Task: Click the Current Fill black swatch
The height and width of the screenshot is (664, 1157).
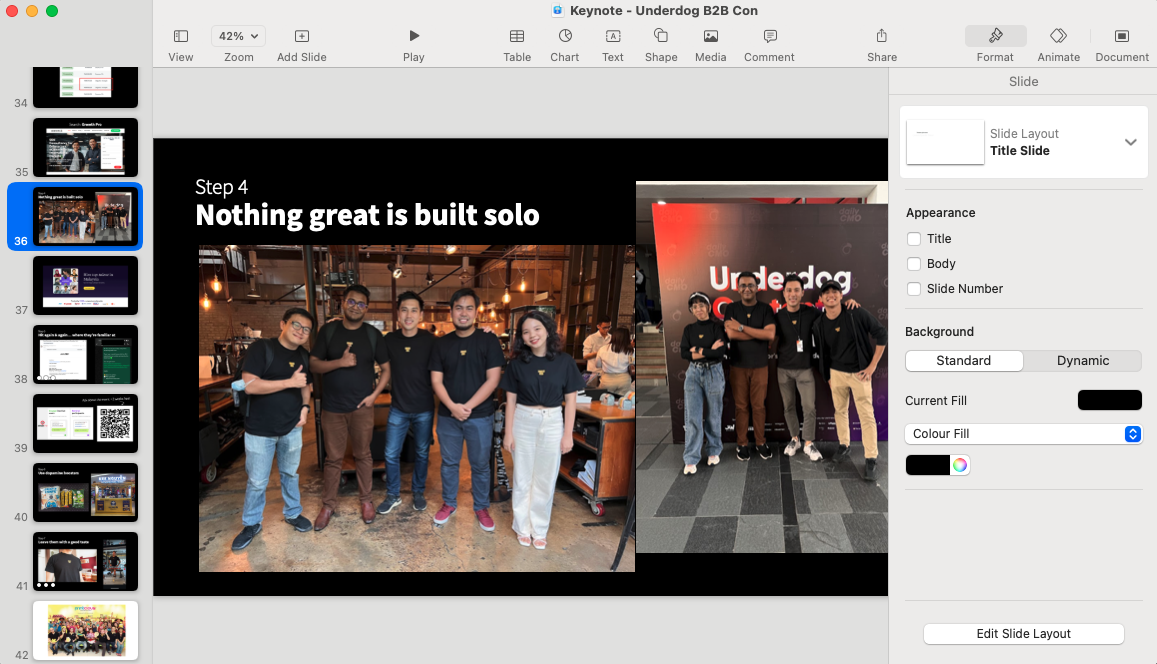Action: [x=1110, y=400]
